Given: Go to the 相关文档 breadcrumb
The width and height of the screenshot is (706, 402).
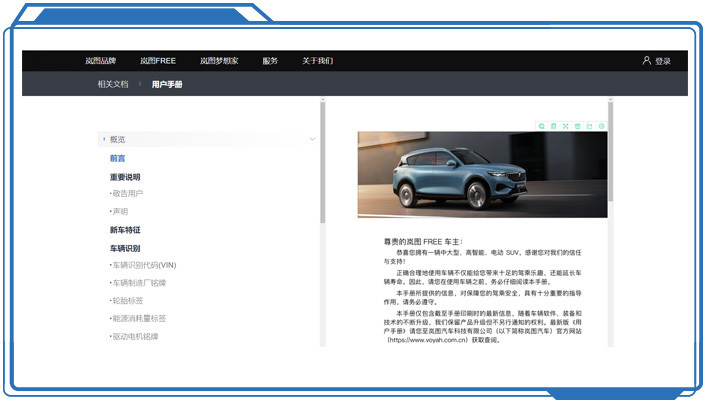Looking at the screenshot, I should pos(113,84).
